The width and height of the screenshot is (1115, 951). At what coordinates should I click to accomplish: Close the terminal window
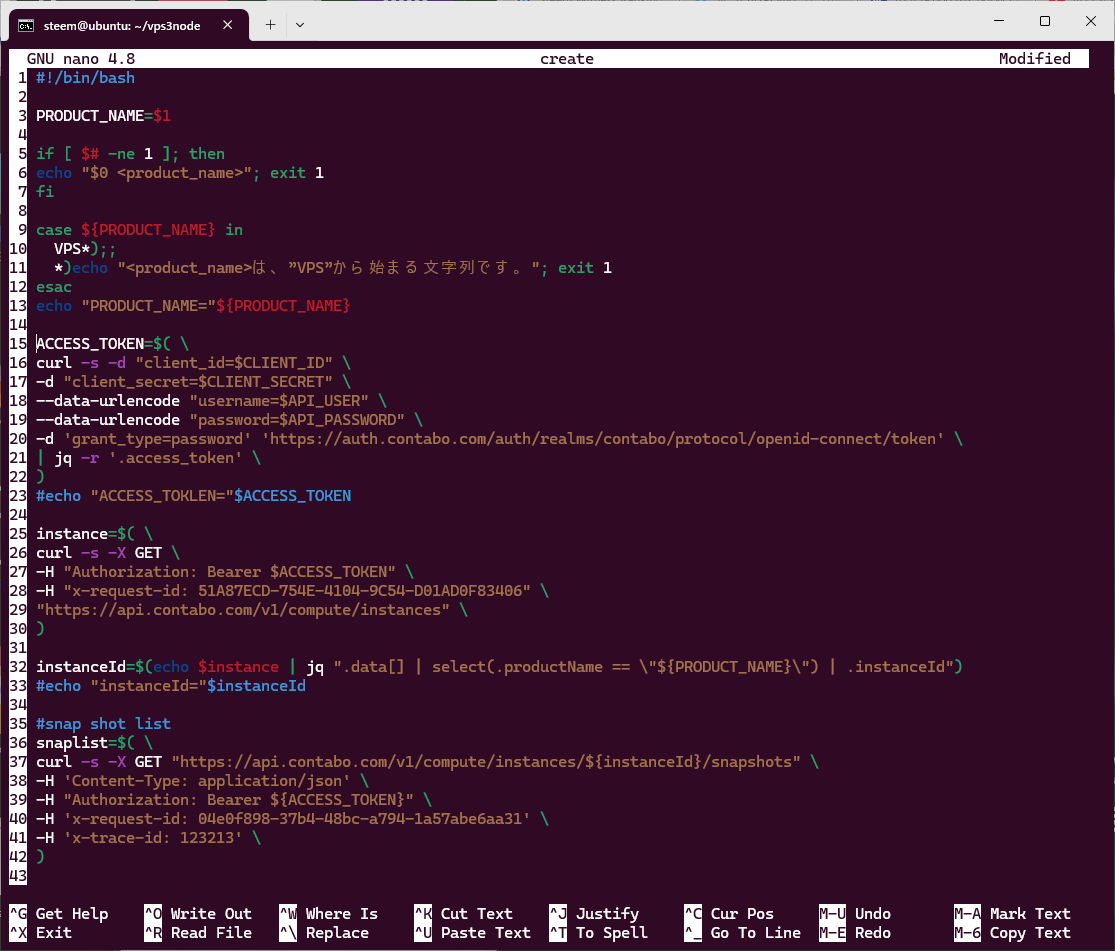[x=1091, y=21]
